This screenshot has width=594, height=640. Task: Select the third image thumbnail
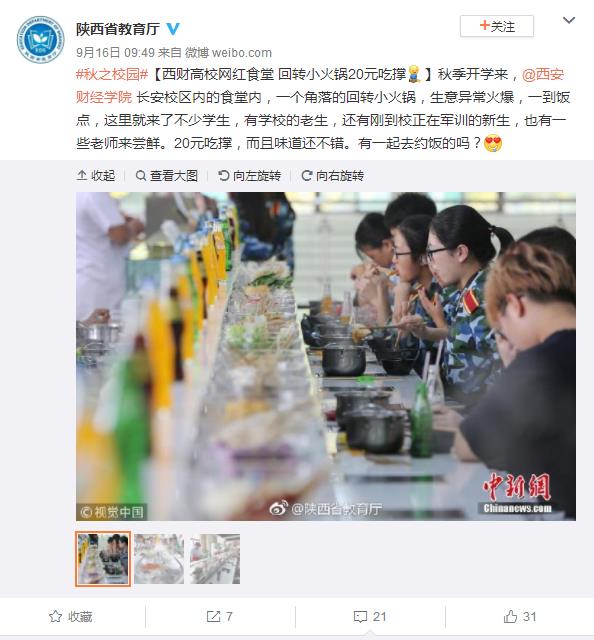point(215,559)
